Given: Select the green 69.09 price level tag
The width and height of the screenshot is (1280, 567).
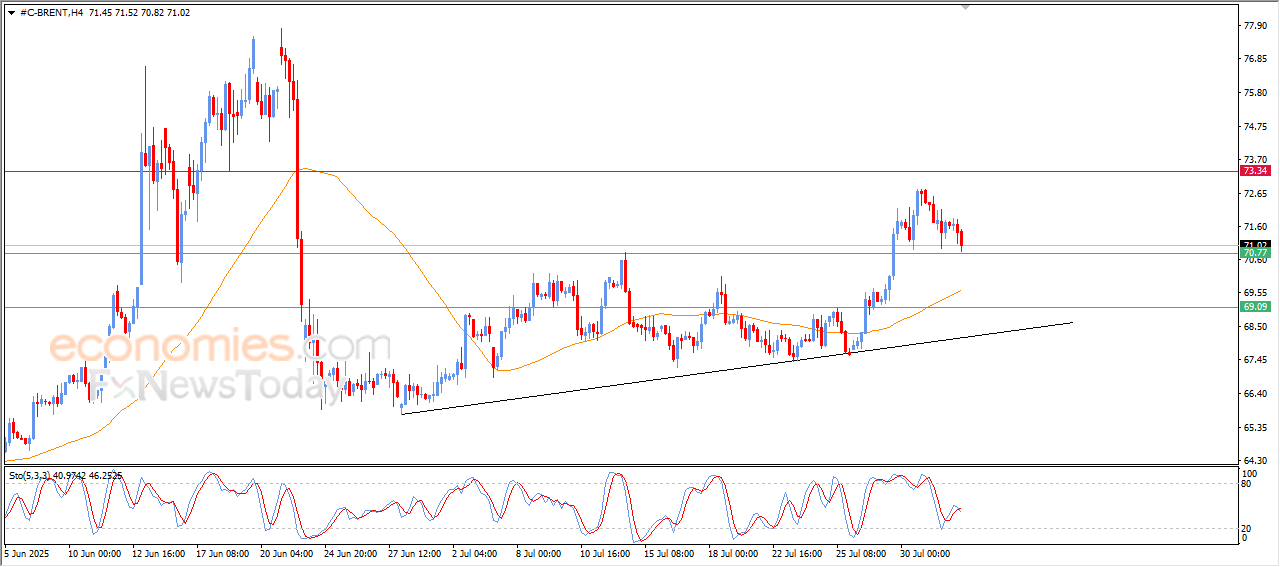Looking at the screenshot, I should click(x=1254, y=306).
